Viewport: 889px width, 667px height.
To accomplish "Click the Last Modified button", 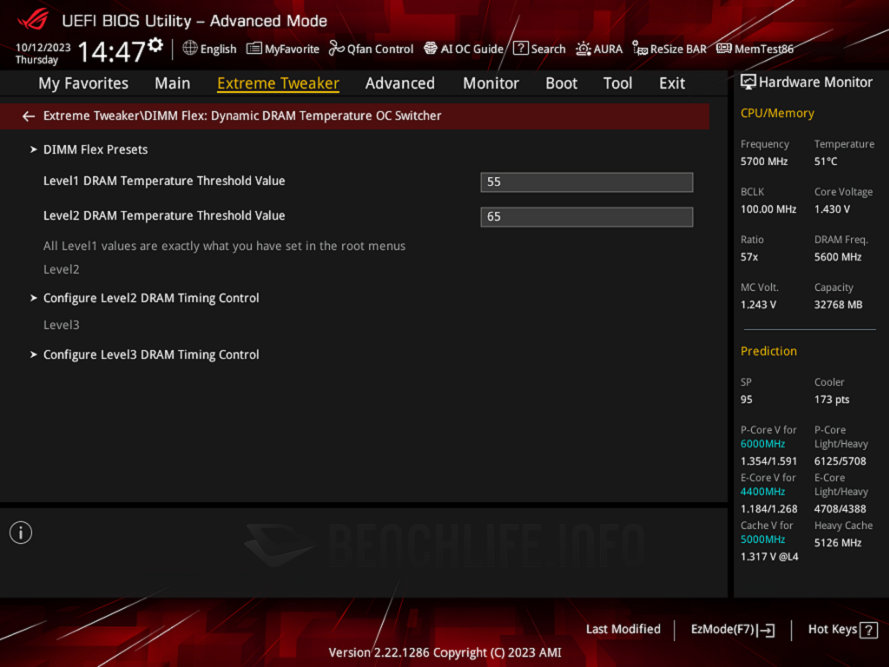I will coord(623,629).
